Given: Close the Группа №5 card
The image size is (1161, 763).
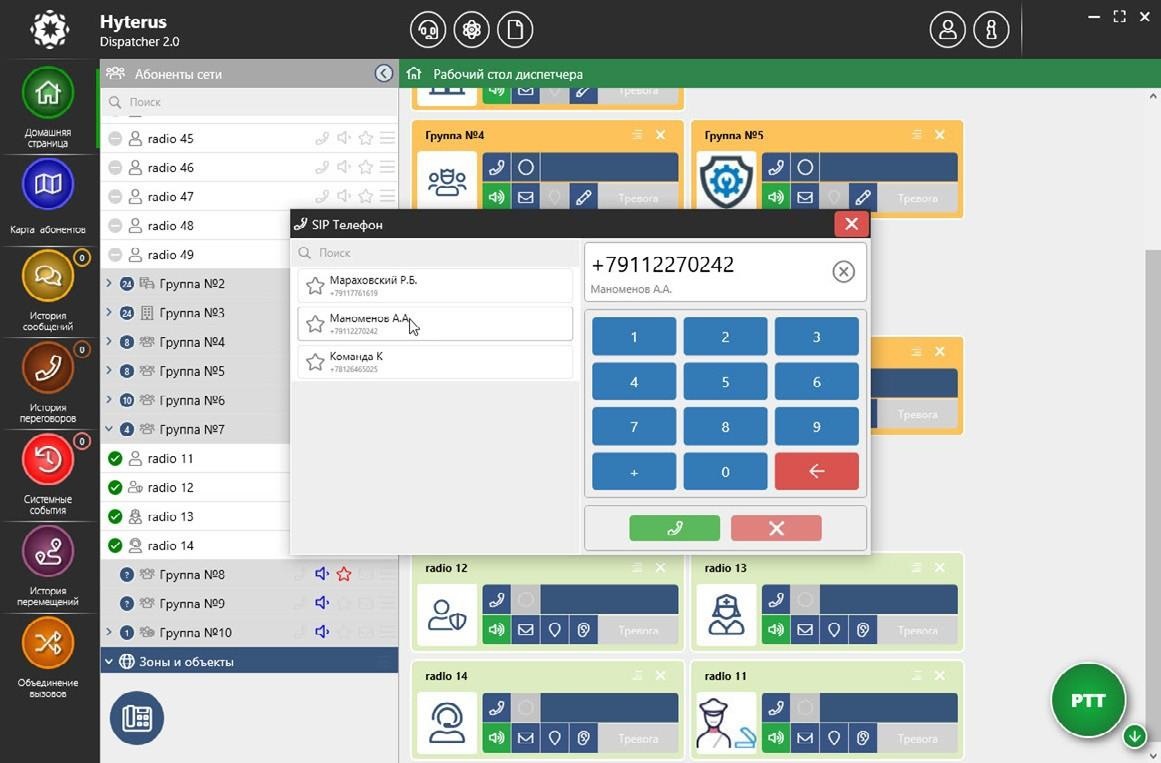Looking at the screenshot, I should 940,135.
